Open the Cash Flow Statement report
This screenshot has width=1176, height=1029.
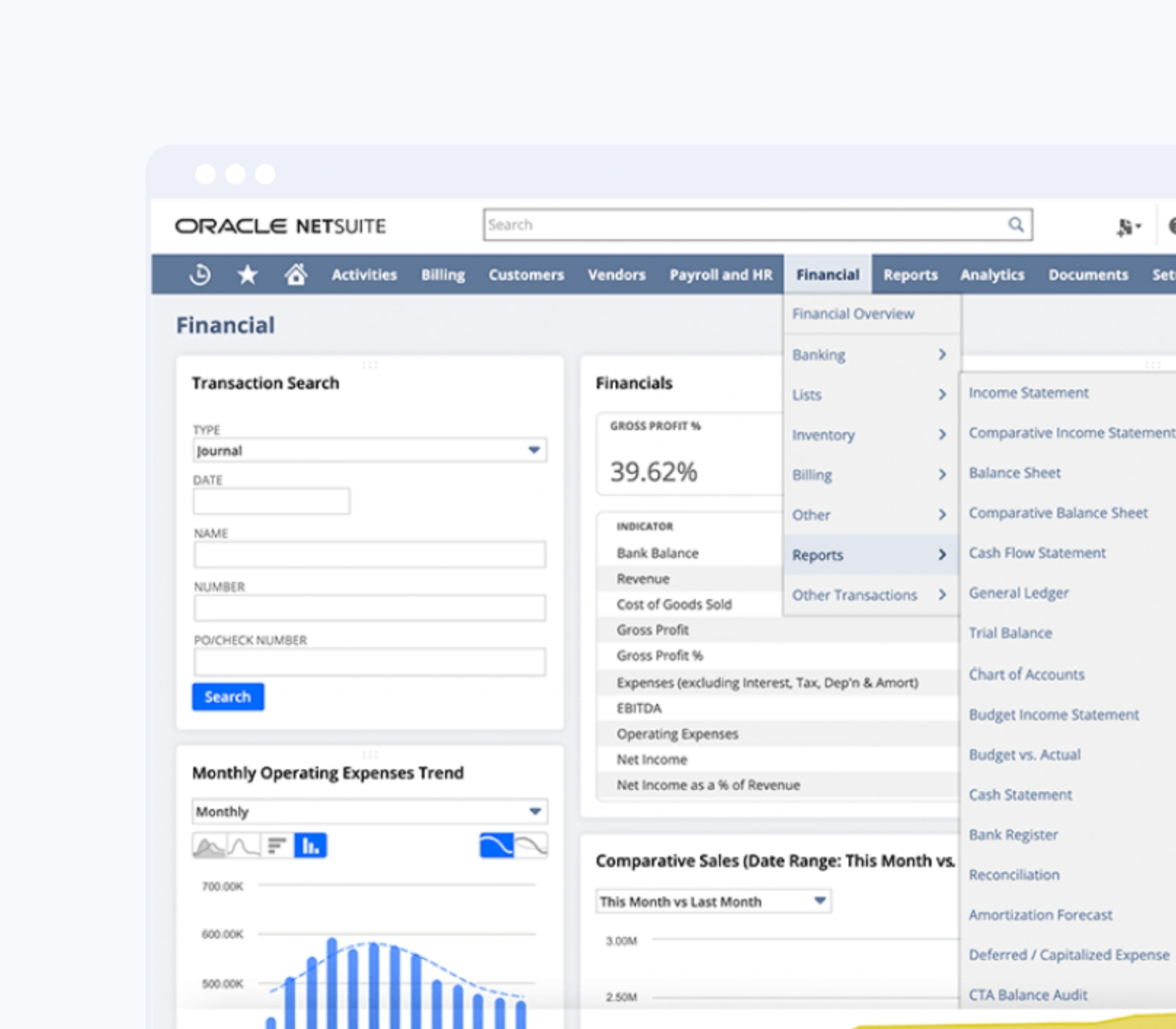coord(1037,553)
